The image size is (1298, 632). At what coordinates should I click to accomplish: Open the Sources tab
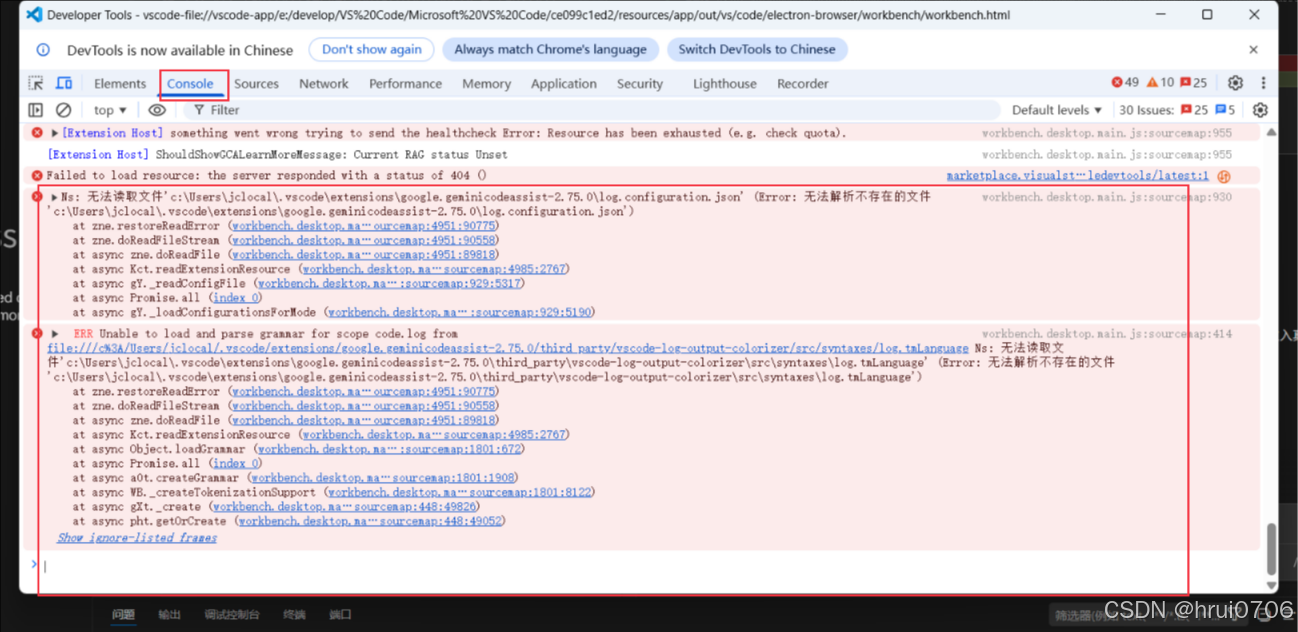[256, 84]
